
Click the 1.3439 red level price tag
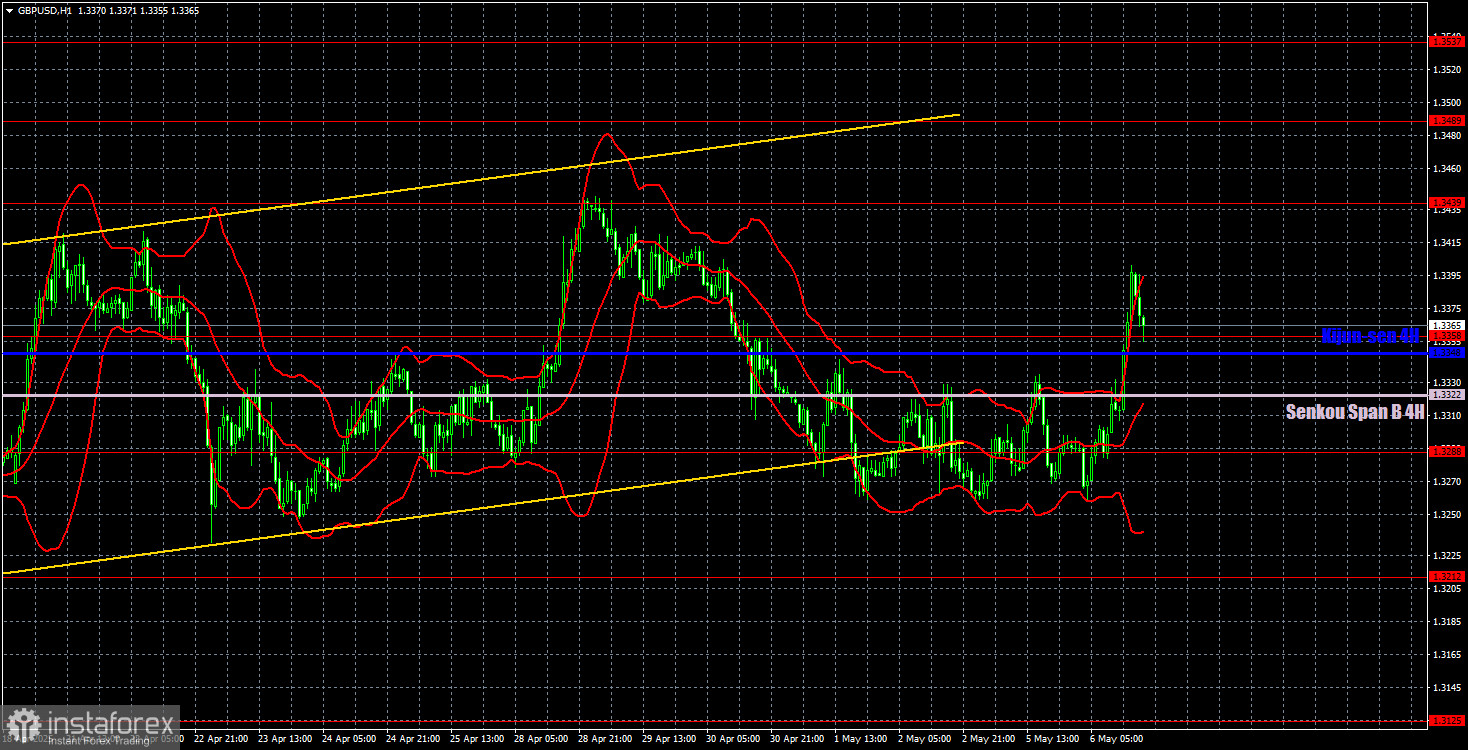(x=1447, y=202)
